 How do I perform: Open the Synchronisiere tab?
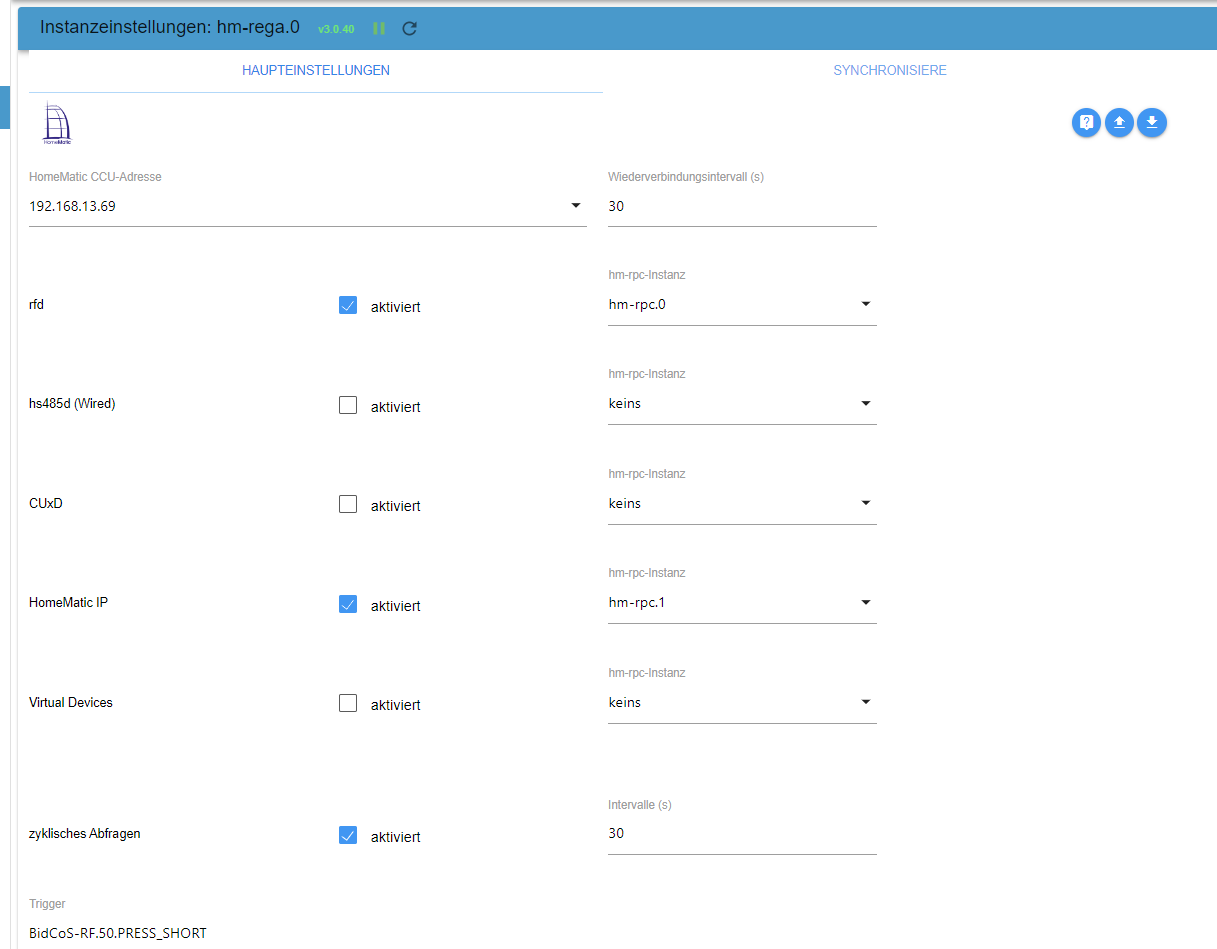890,71
